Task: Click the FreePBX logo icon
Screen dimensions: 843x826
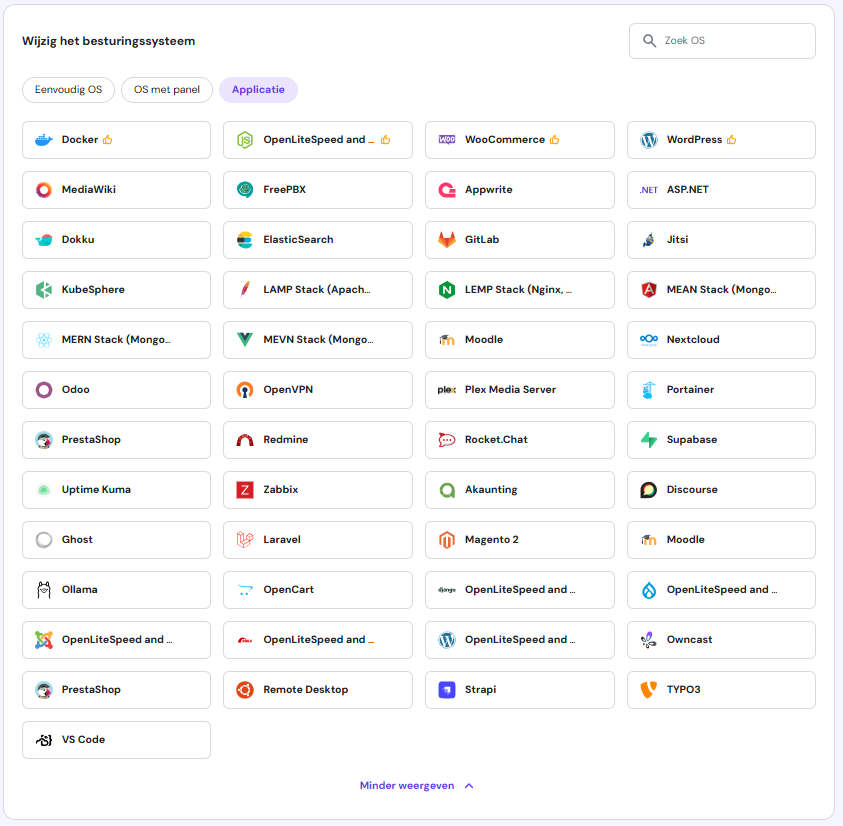Action: point(245,190)
